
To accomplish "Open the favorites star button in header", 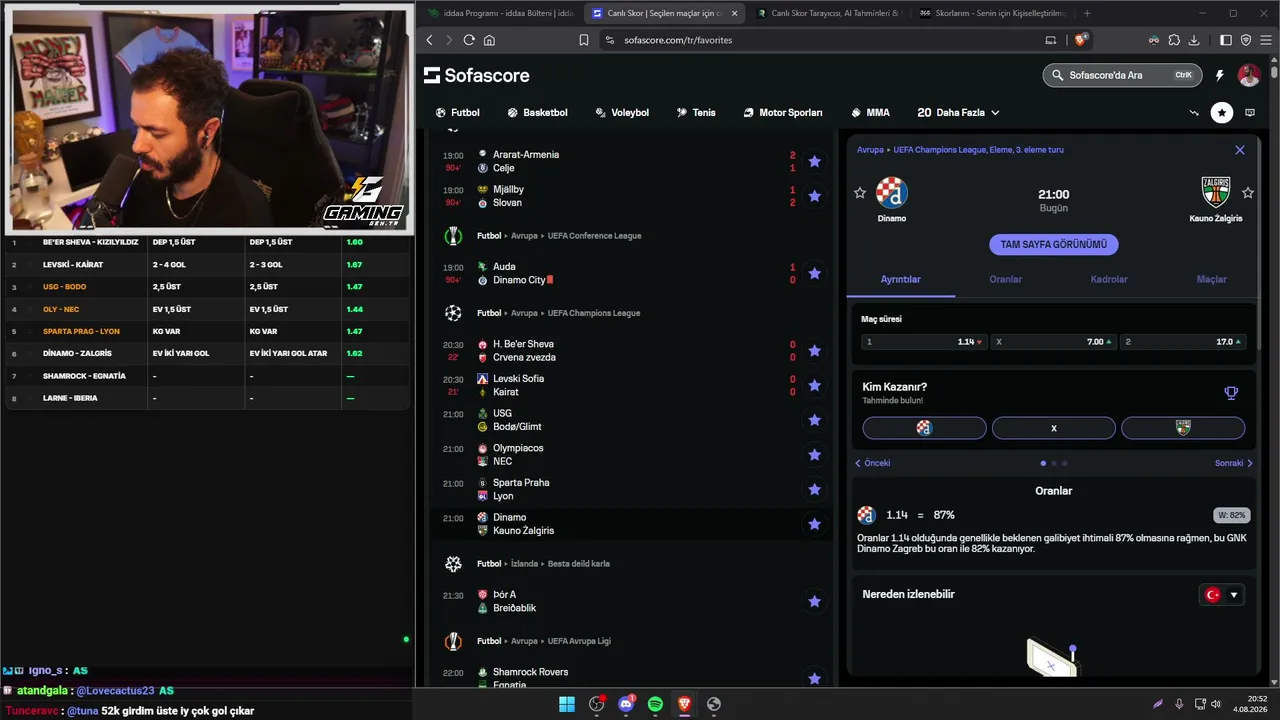I will point(1221,113).
